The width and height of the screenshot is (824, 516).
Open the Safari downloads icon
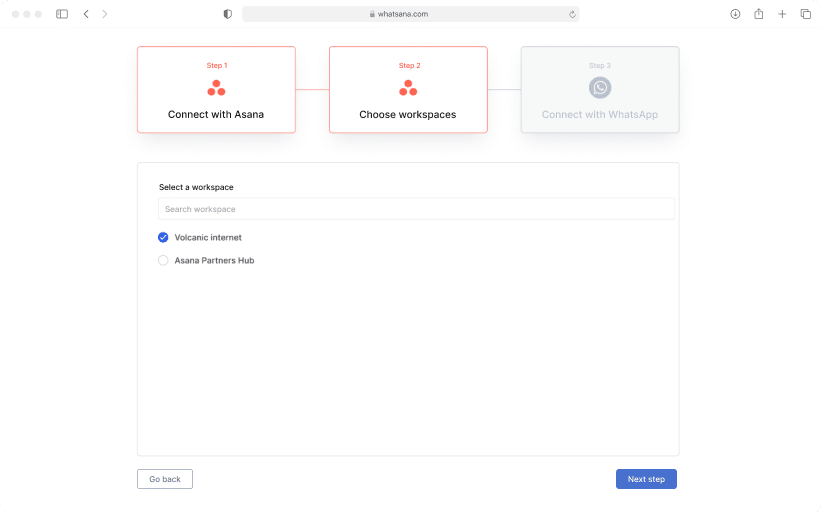735,14
